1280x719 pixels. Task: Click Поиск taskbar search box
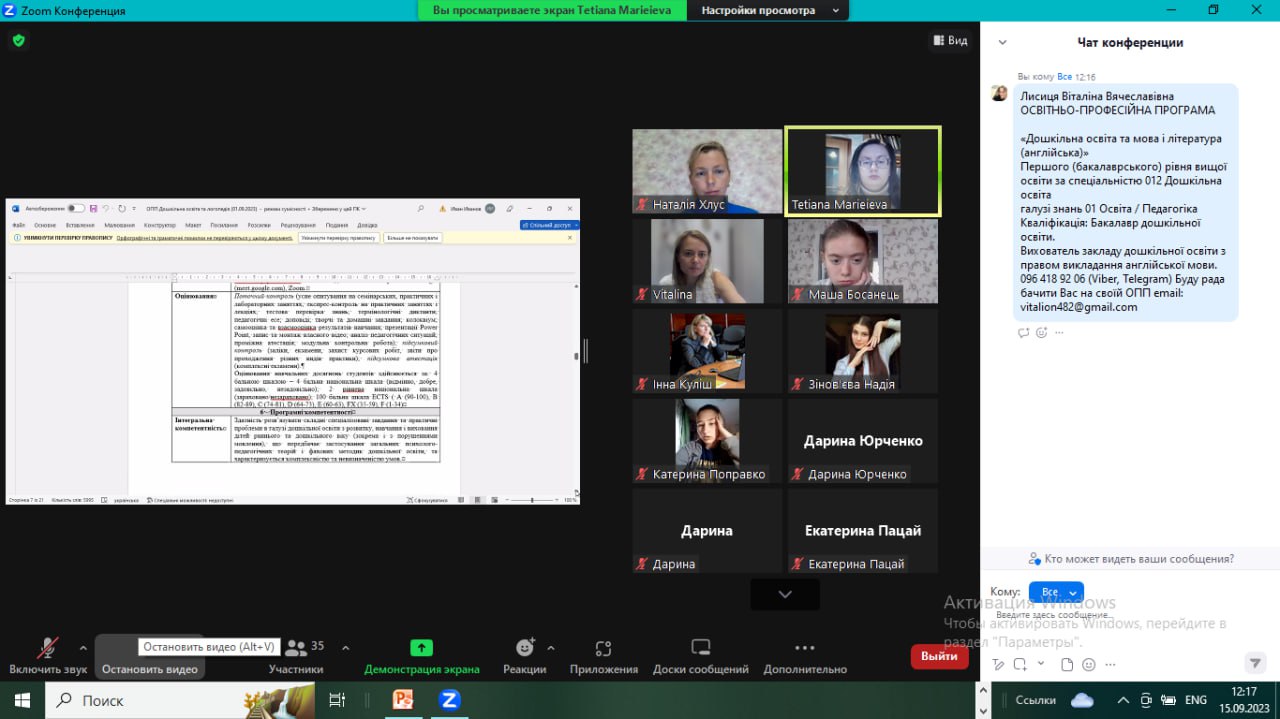tap(180, 700)
